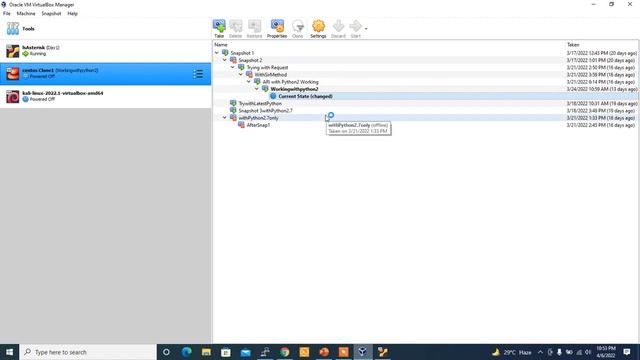
Task: Click the taskbar clock showing 10:53 PM
Action: click(x=606, y=352)
